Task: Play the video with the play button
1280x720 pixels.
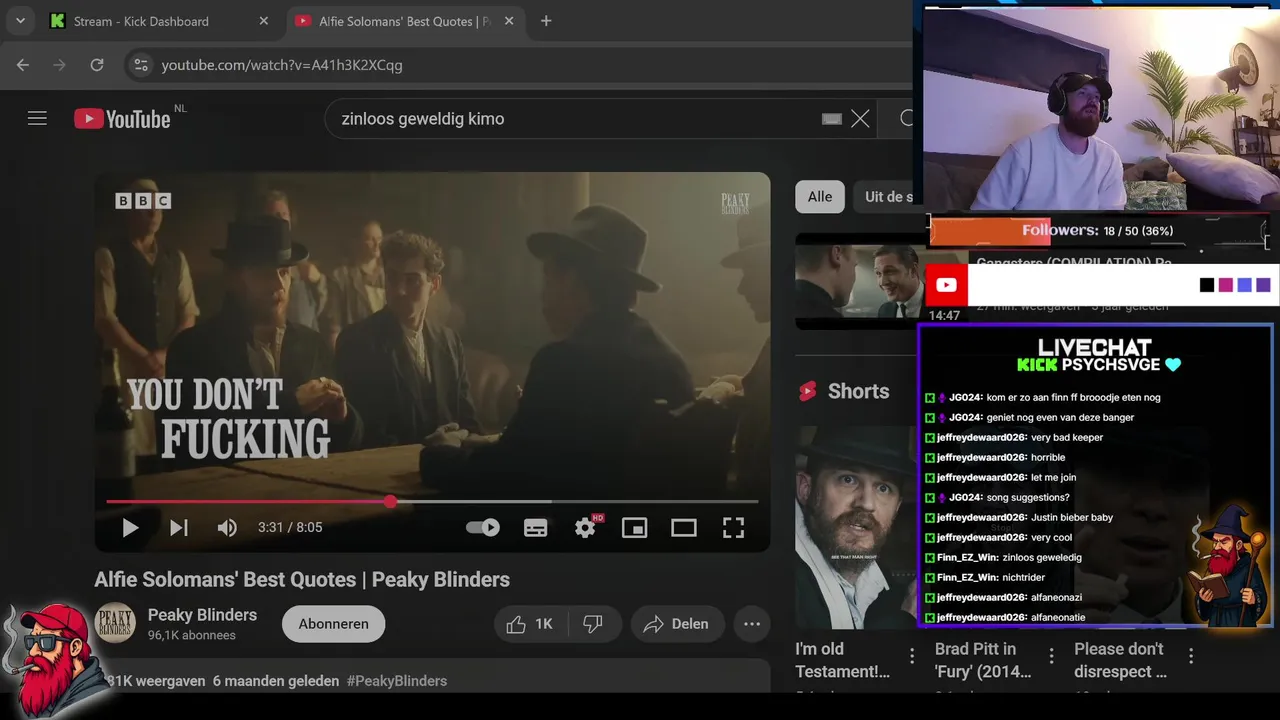Action: coord(130,528)
